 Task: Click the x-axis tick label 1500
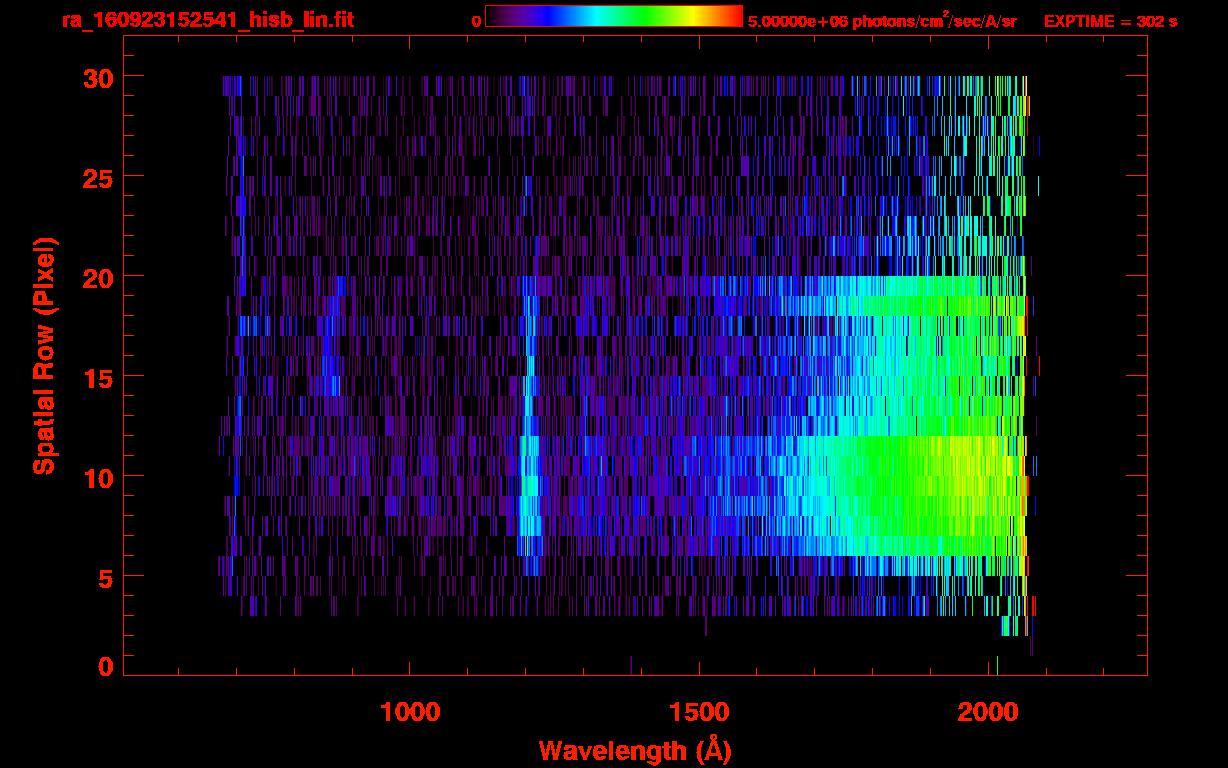pos(700,712)
